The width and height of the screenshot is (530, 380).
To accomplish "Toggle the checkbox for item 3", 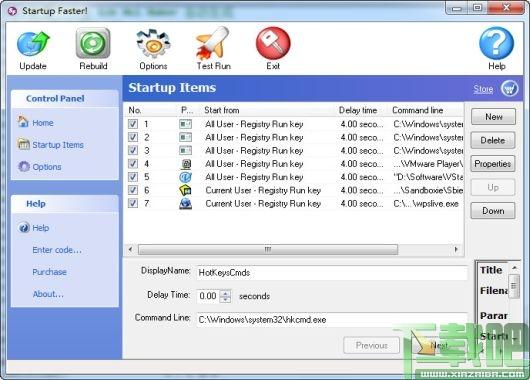I will (x=133, y=150).
